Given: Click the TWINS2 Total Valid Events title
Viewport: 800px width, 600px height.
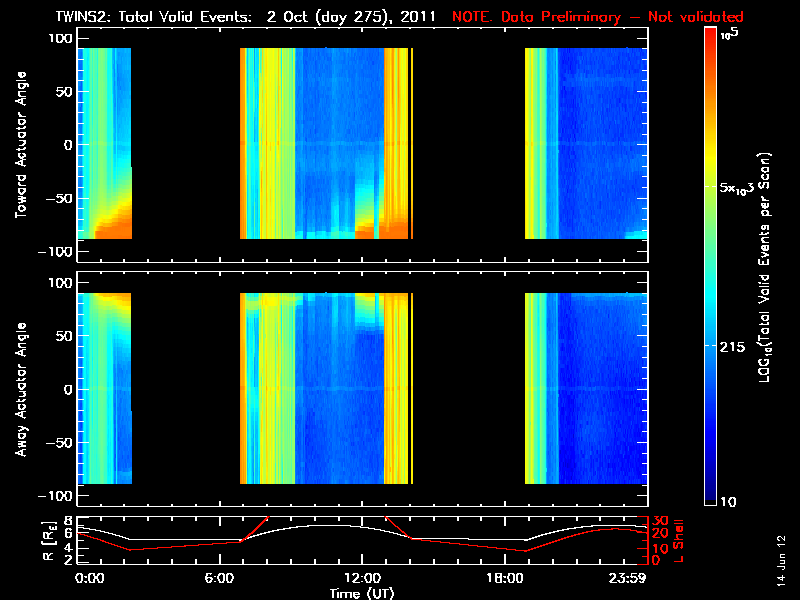Looking at the screenshot, I should pyautogui.click(x=245, y=17).
